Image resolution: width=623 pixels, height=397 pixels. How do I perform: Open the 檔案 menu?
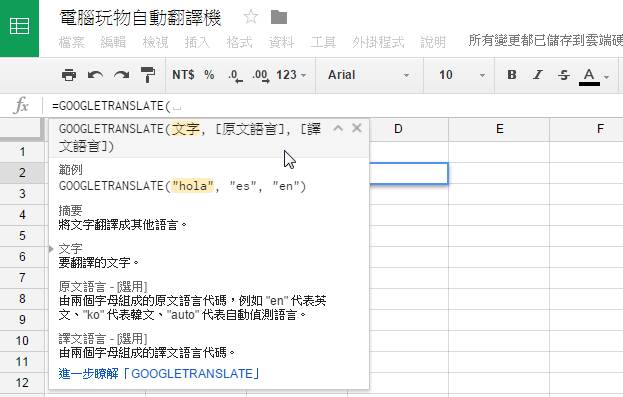(x=72, y=42)
